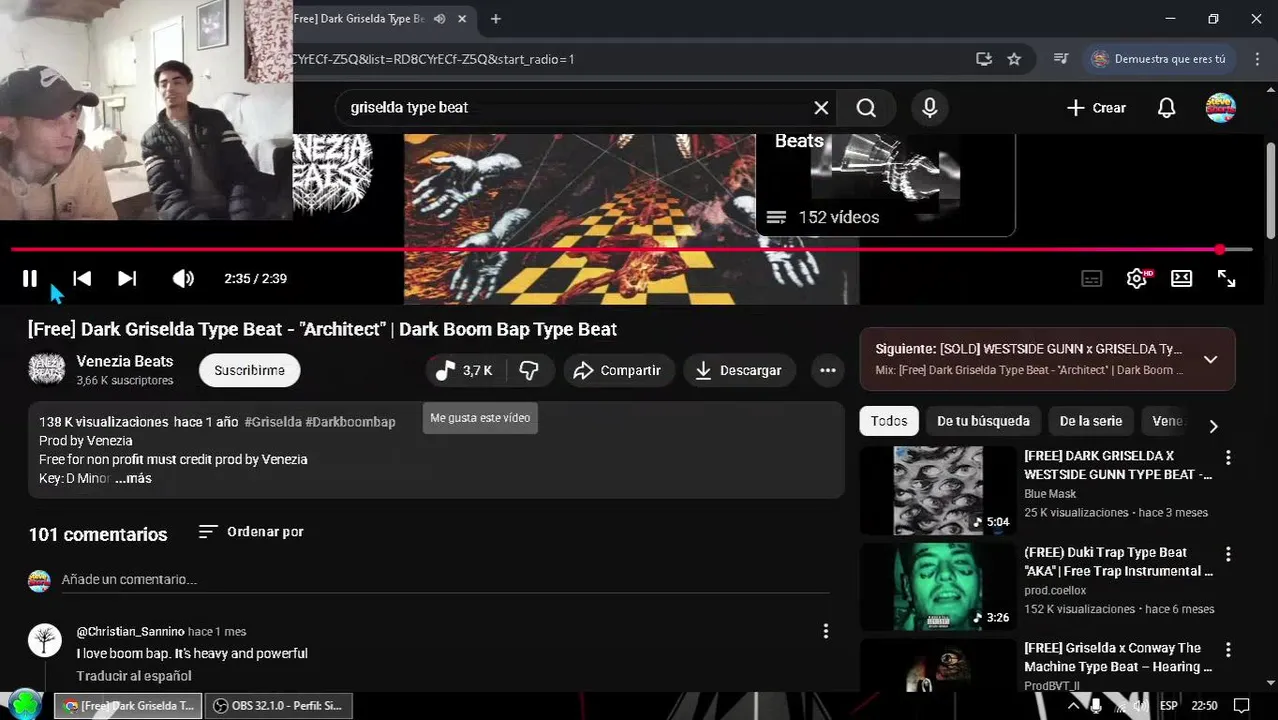Skip to the next video

click(x=127, y=279)
